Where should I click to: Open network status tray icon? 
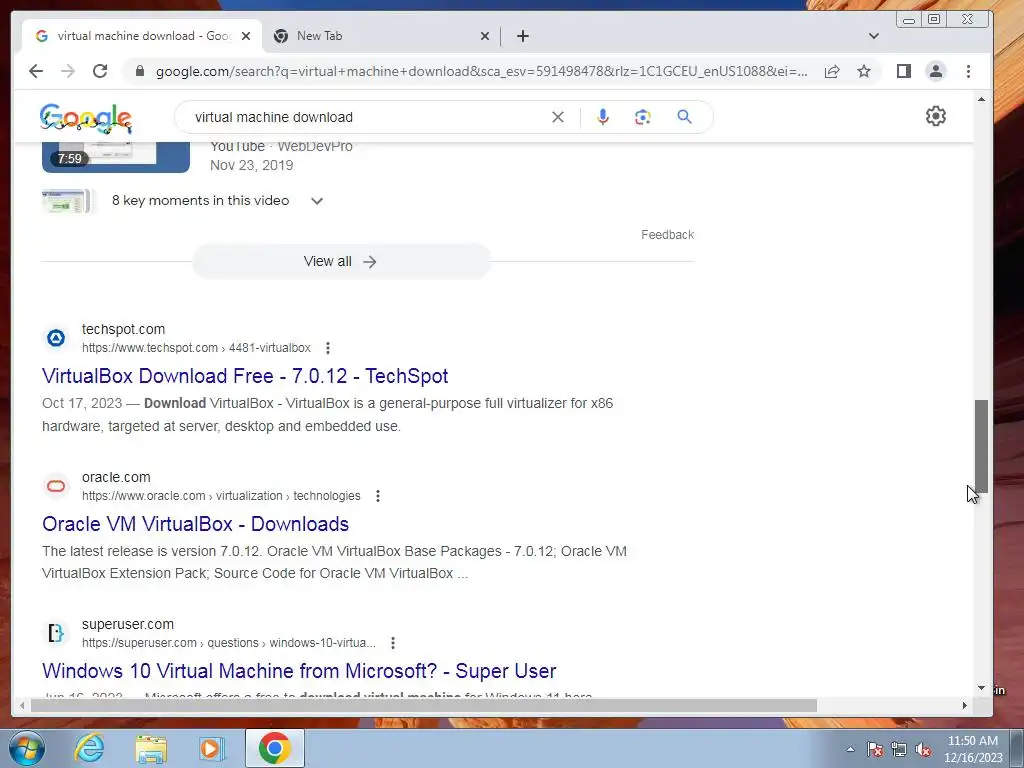899,749
